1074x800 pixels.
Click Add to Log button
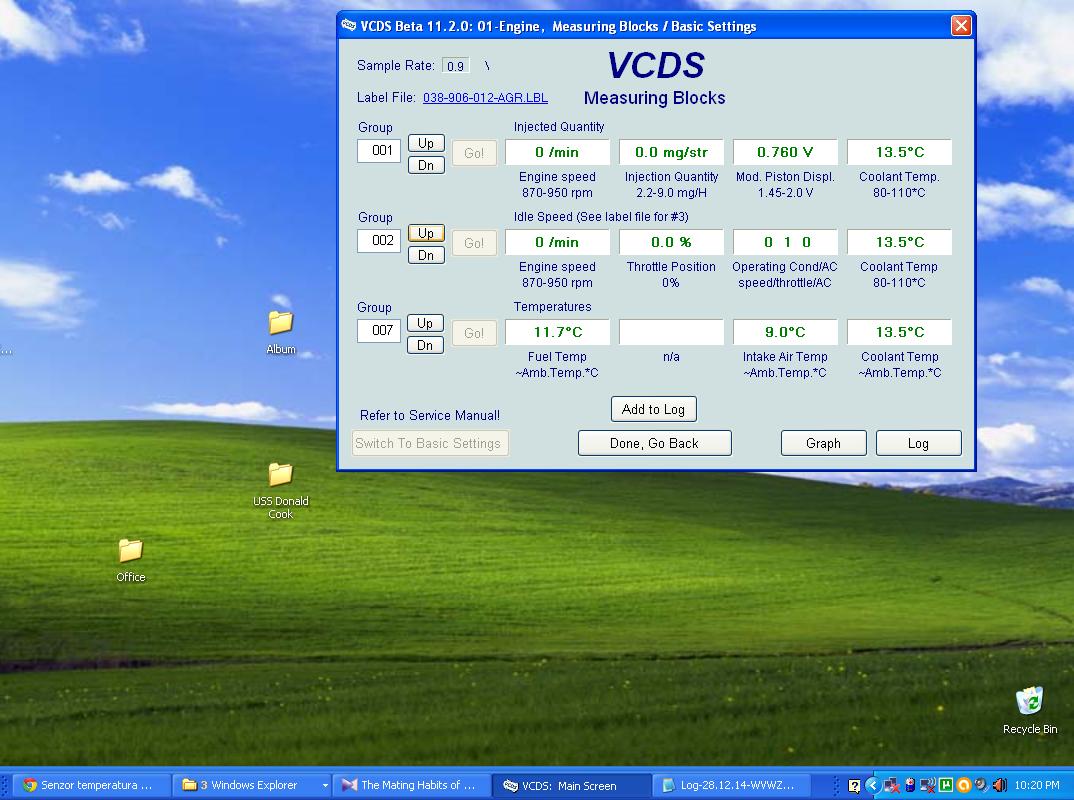653,409
